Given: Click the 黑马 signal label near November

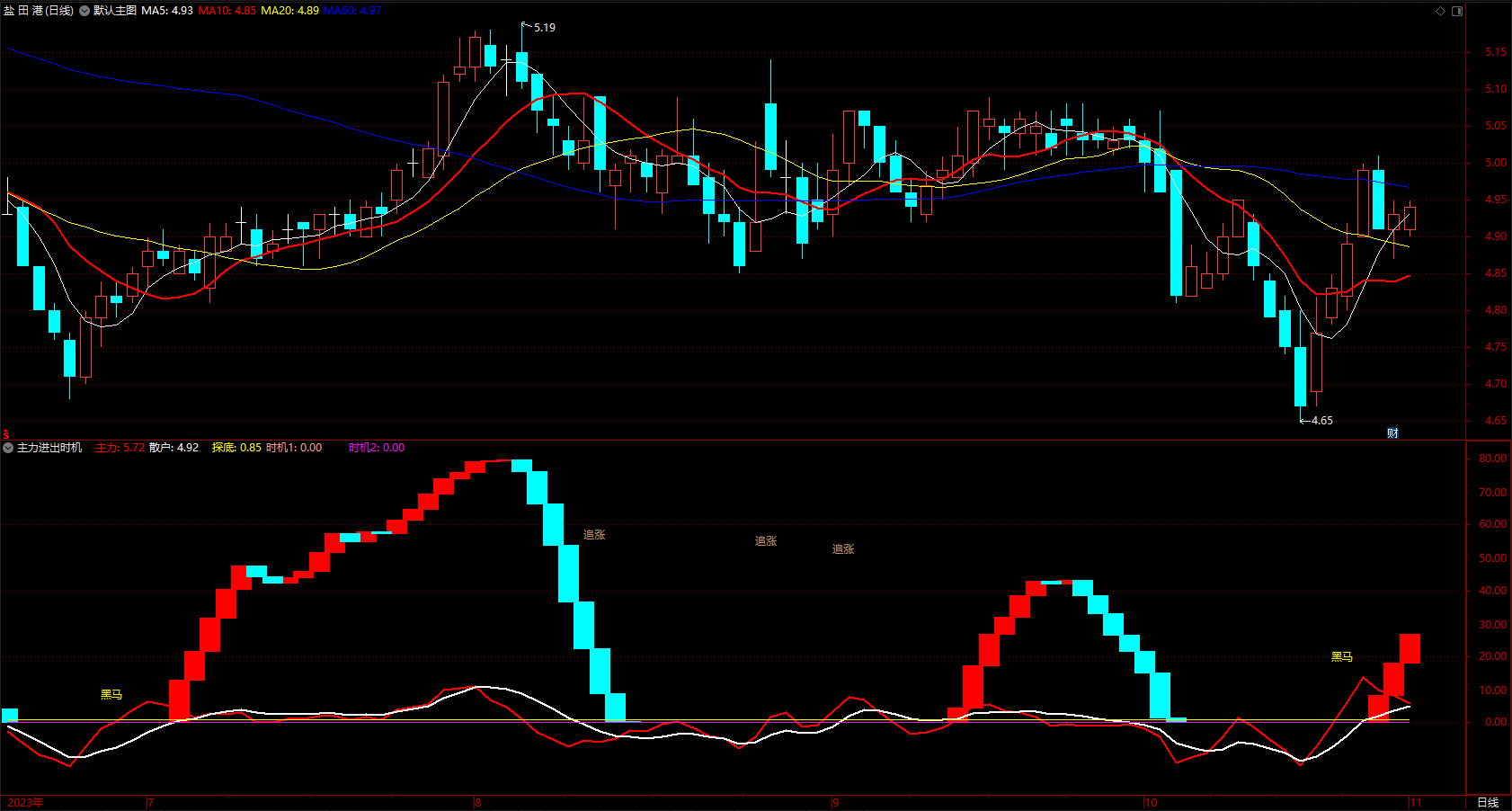Looking at the screenshot, I should [x=1342, y=657].
